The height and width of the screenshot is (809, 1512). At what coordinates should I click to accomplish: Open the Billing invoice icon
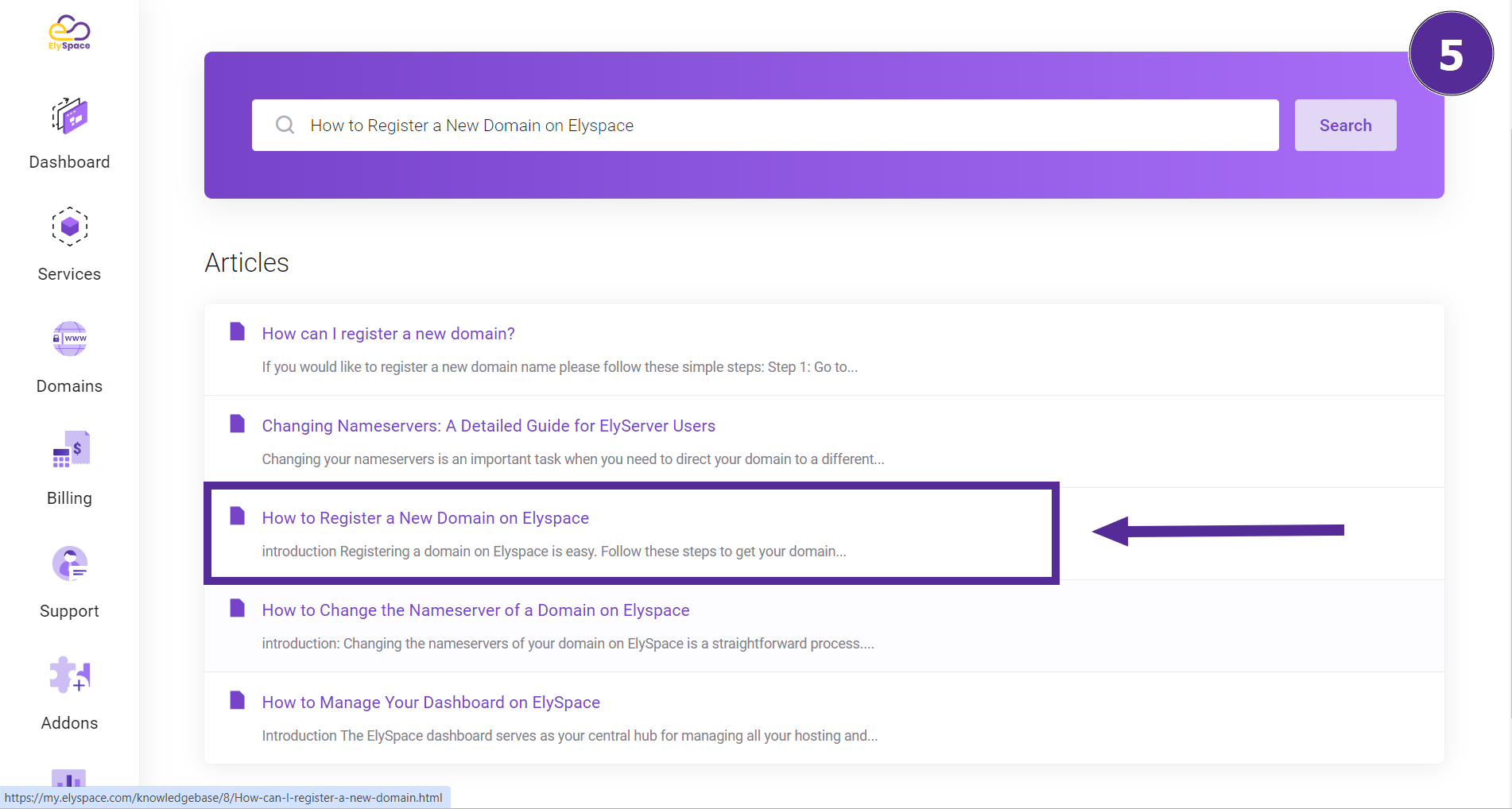(71, 450)
